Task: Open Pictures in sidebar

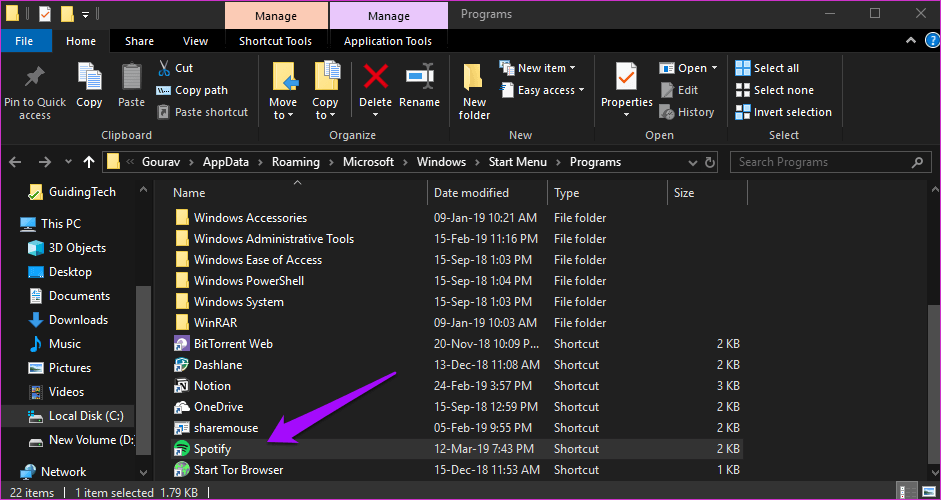Action: (60, 368)
